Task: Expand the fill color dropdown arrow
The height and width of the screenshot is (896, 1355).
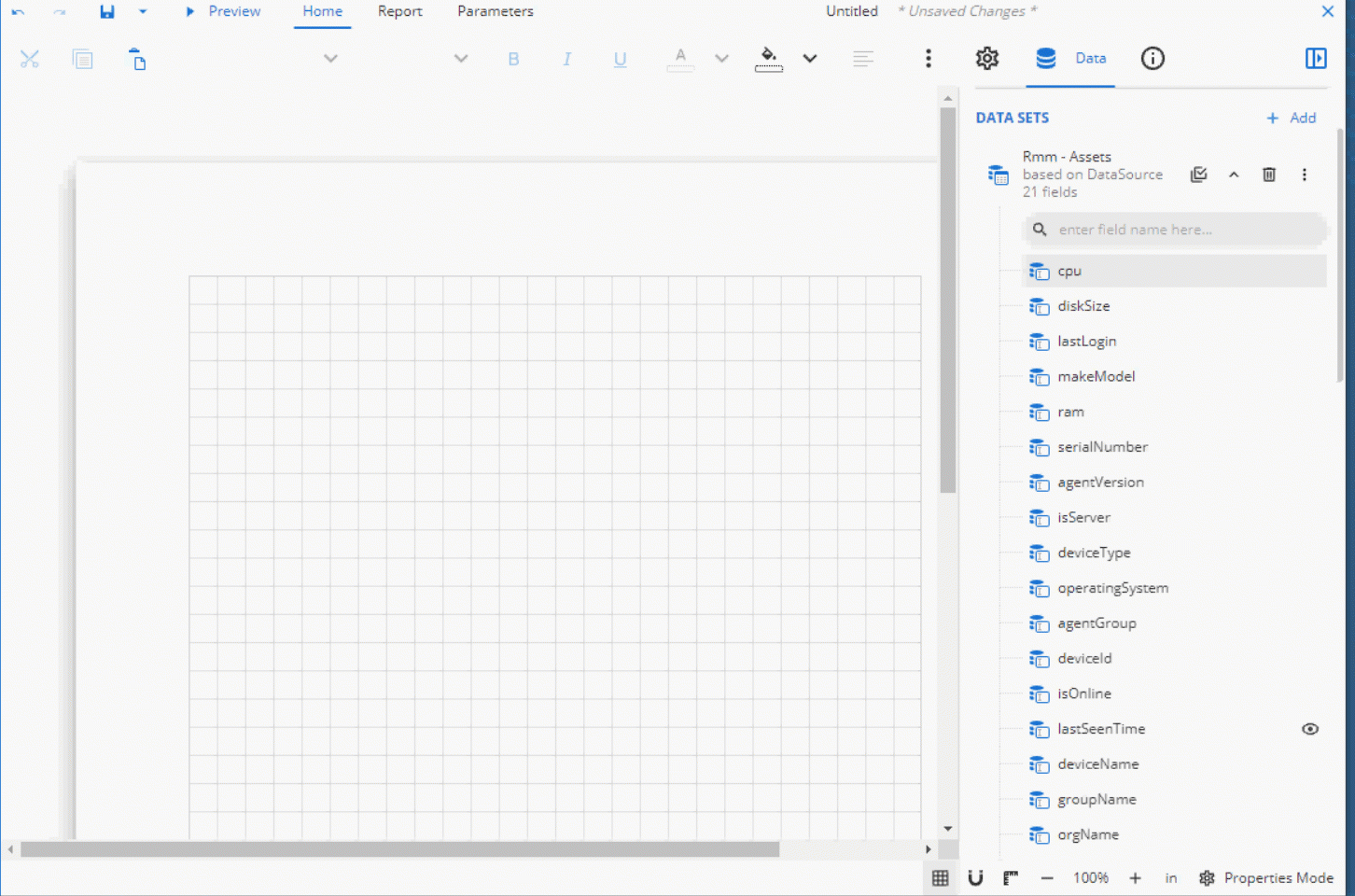Action: [x=810, y=58]
